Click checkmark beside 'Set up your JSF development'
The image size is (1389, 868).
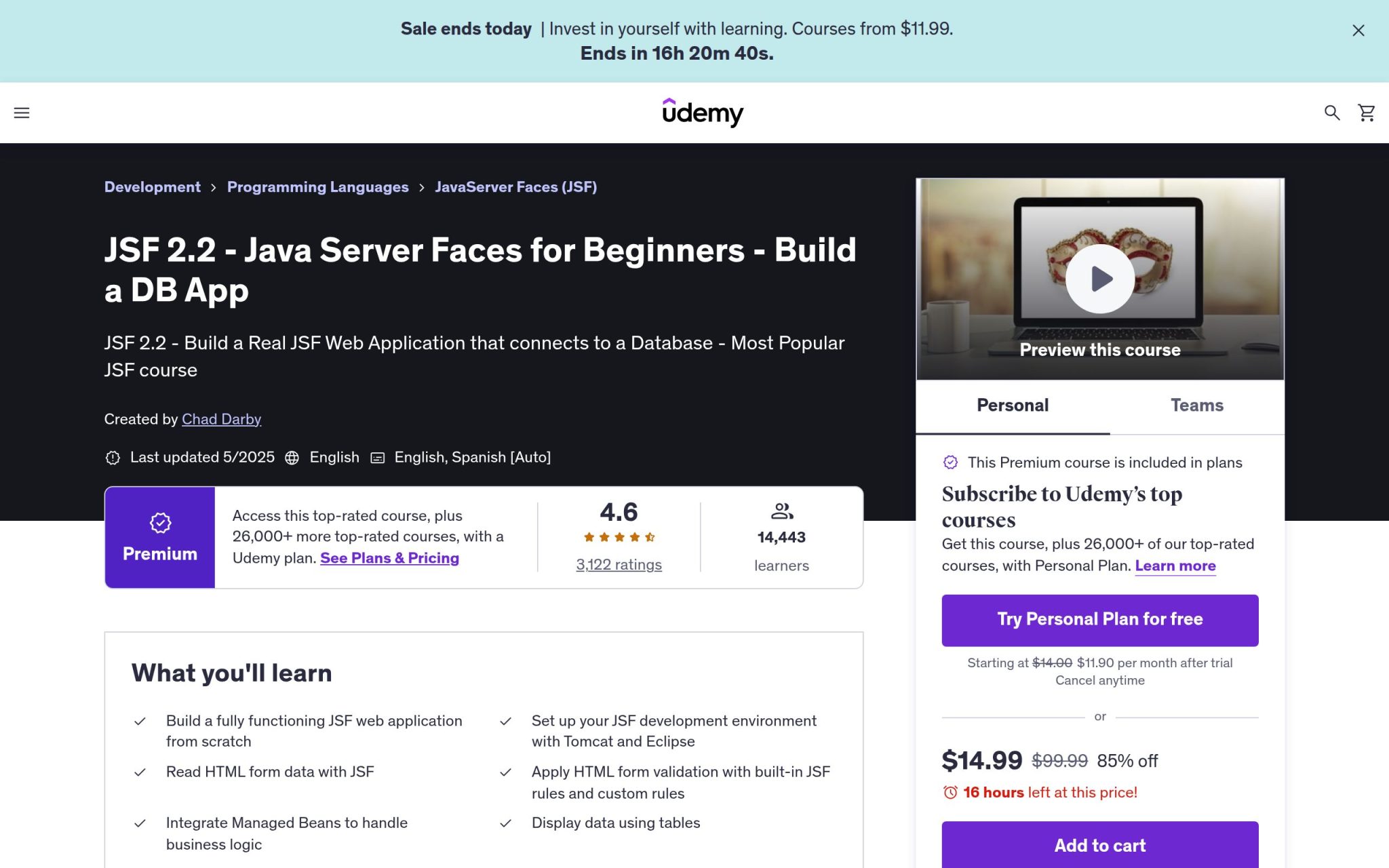click(x=505, y=721)
